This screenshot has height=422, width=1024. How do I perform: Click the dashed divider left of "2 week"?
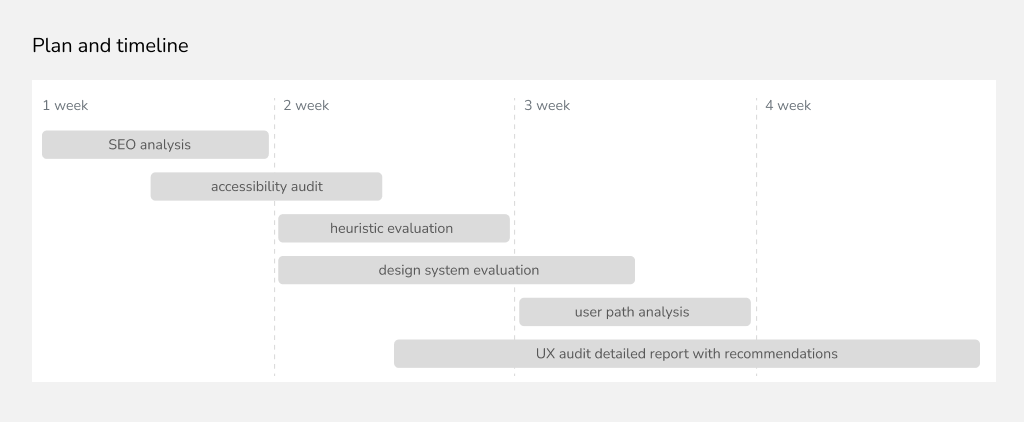pyautogui.click(x=274, y=320)
